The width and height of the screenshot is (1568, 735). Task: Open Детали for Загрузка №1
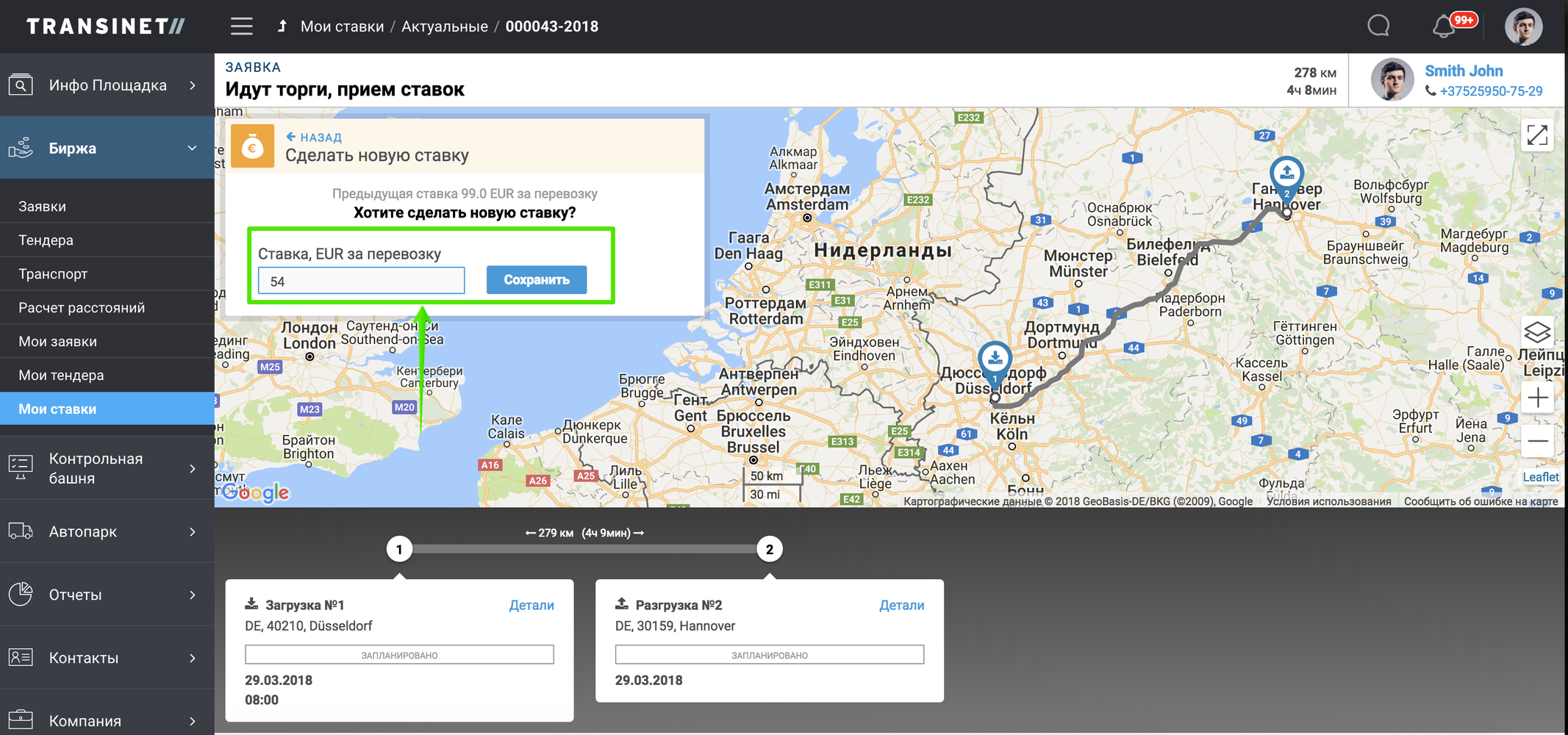coord(531,605)
